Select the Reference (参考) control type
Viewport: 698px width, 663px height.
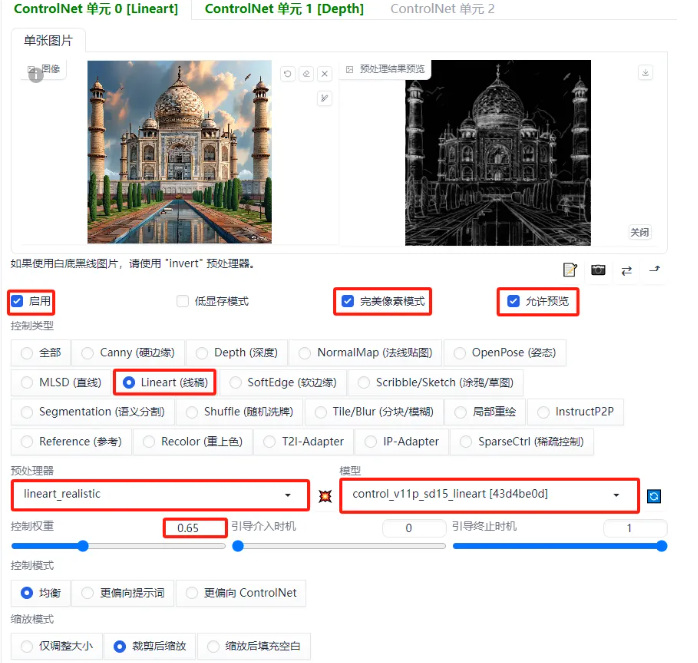71,442
